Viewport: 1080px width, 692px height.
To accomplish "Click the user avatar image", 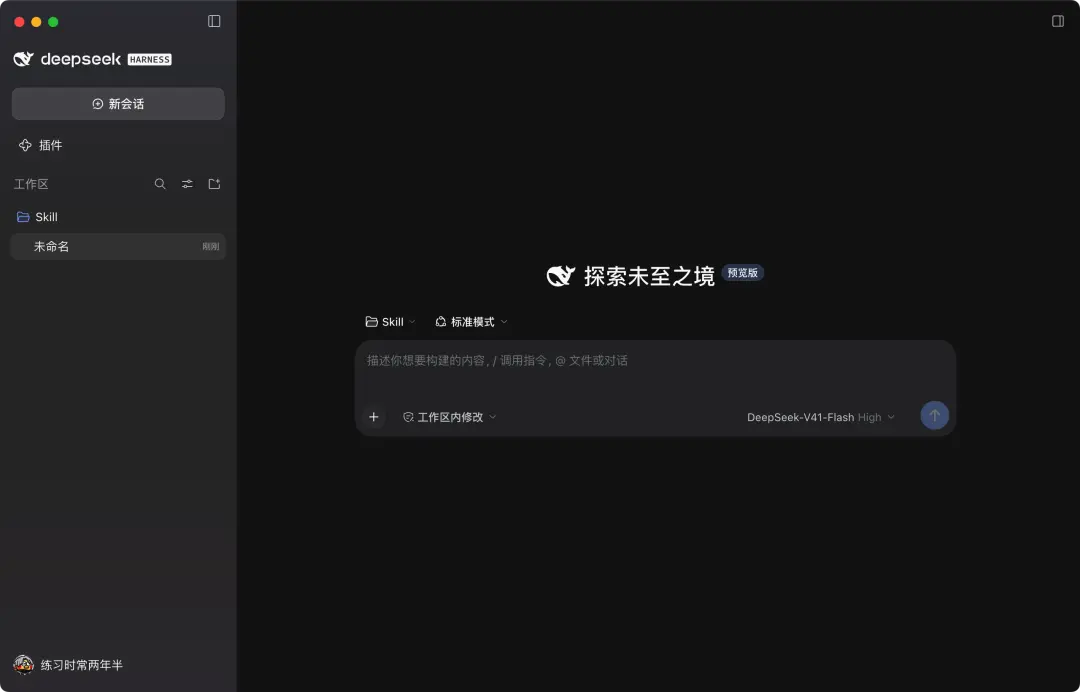I will (x=23, y=665).
